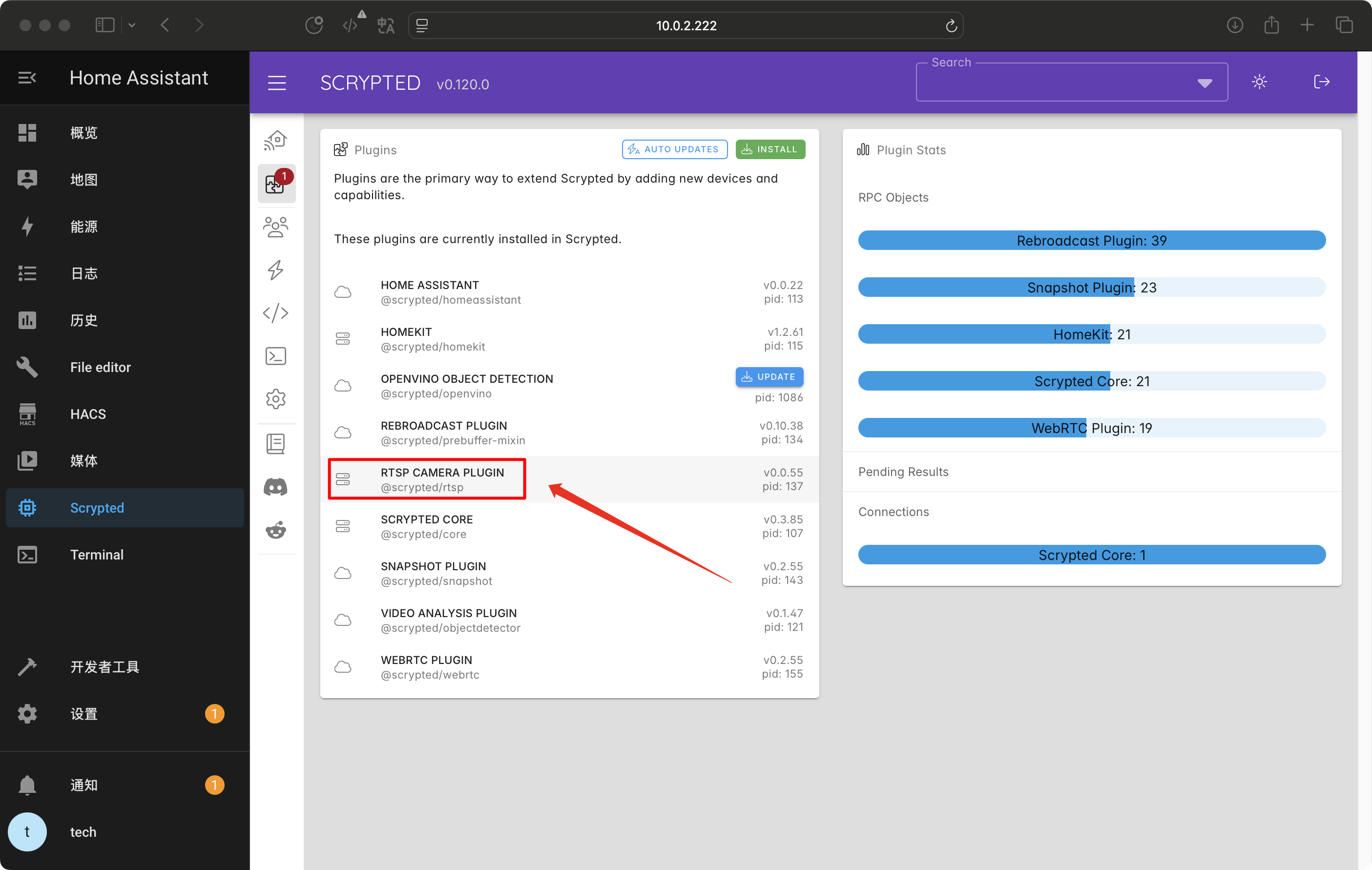
Task: Open RTSP CAMERA PLUGIN entry
Action: point(569,479)
